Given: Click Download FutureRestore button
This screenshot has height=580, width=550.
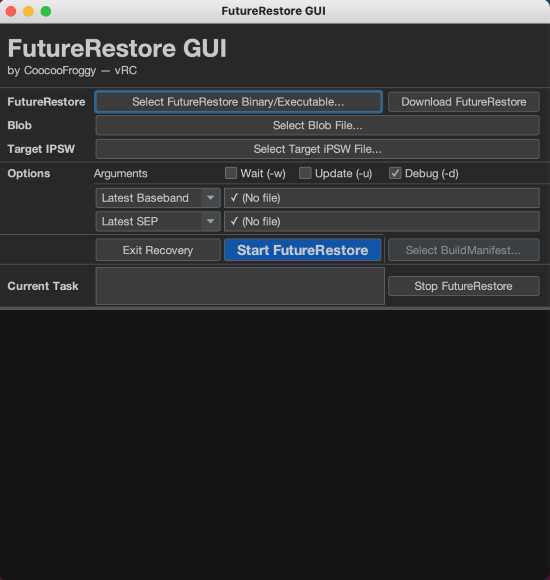Looking at the screenshot, I should [x=463, y=102].
